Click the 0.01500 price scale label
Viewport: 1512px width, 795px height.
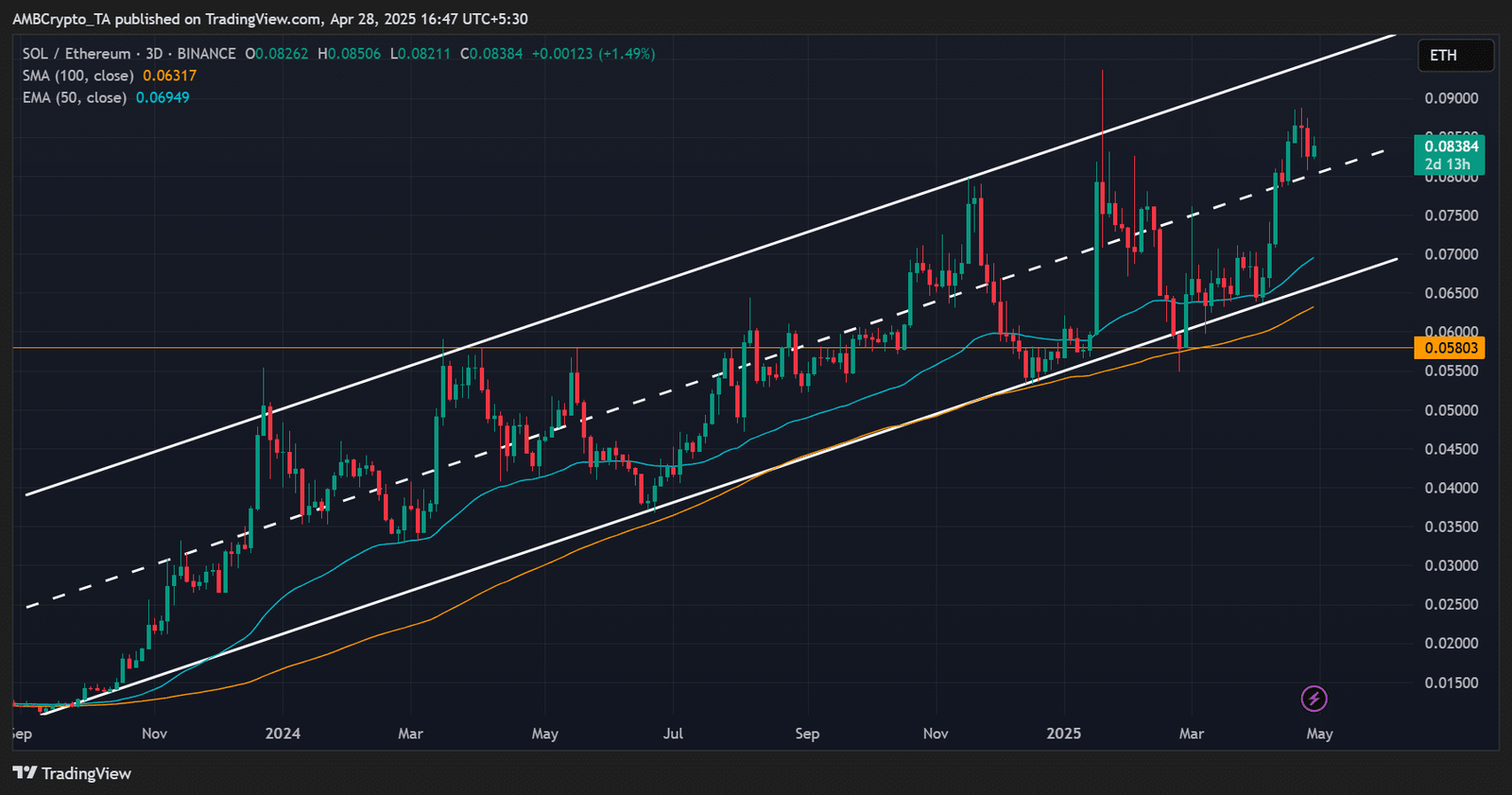[x=1451, y=683]
